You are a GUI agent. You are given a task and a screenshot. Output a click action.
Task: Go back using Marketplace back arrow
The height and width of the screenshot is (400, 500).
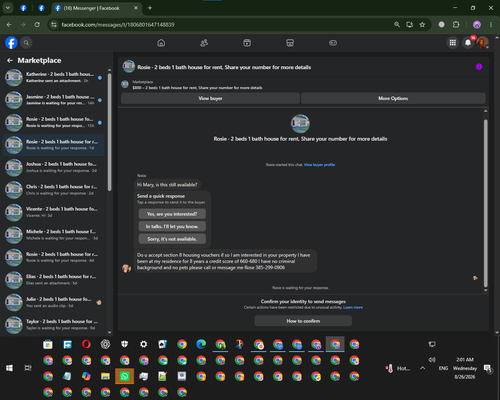coord(10,60)
